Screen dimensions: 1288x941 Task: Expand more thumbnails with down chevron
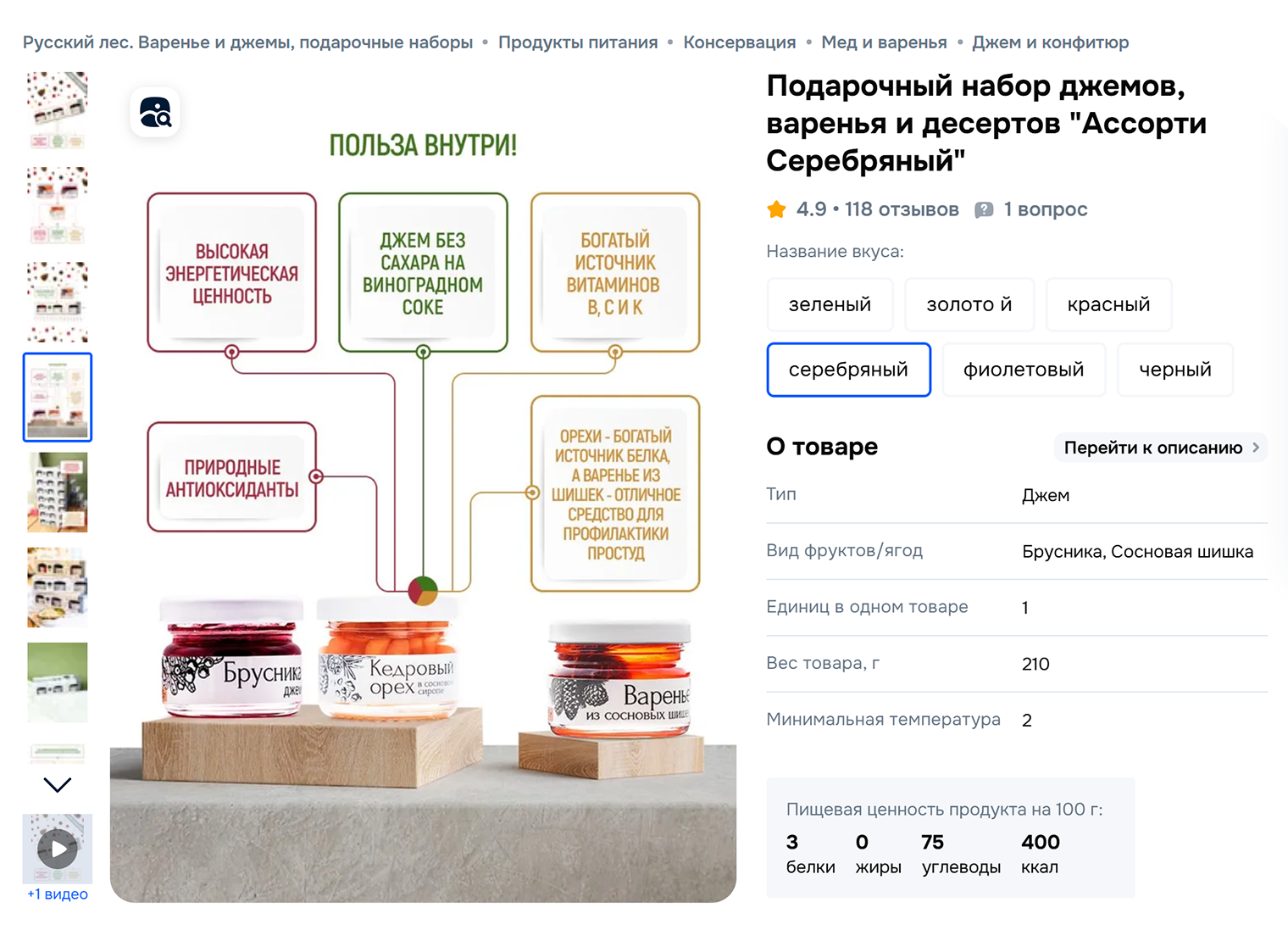pos(58,785)
